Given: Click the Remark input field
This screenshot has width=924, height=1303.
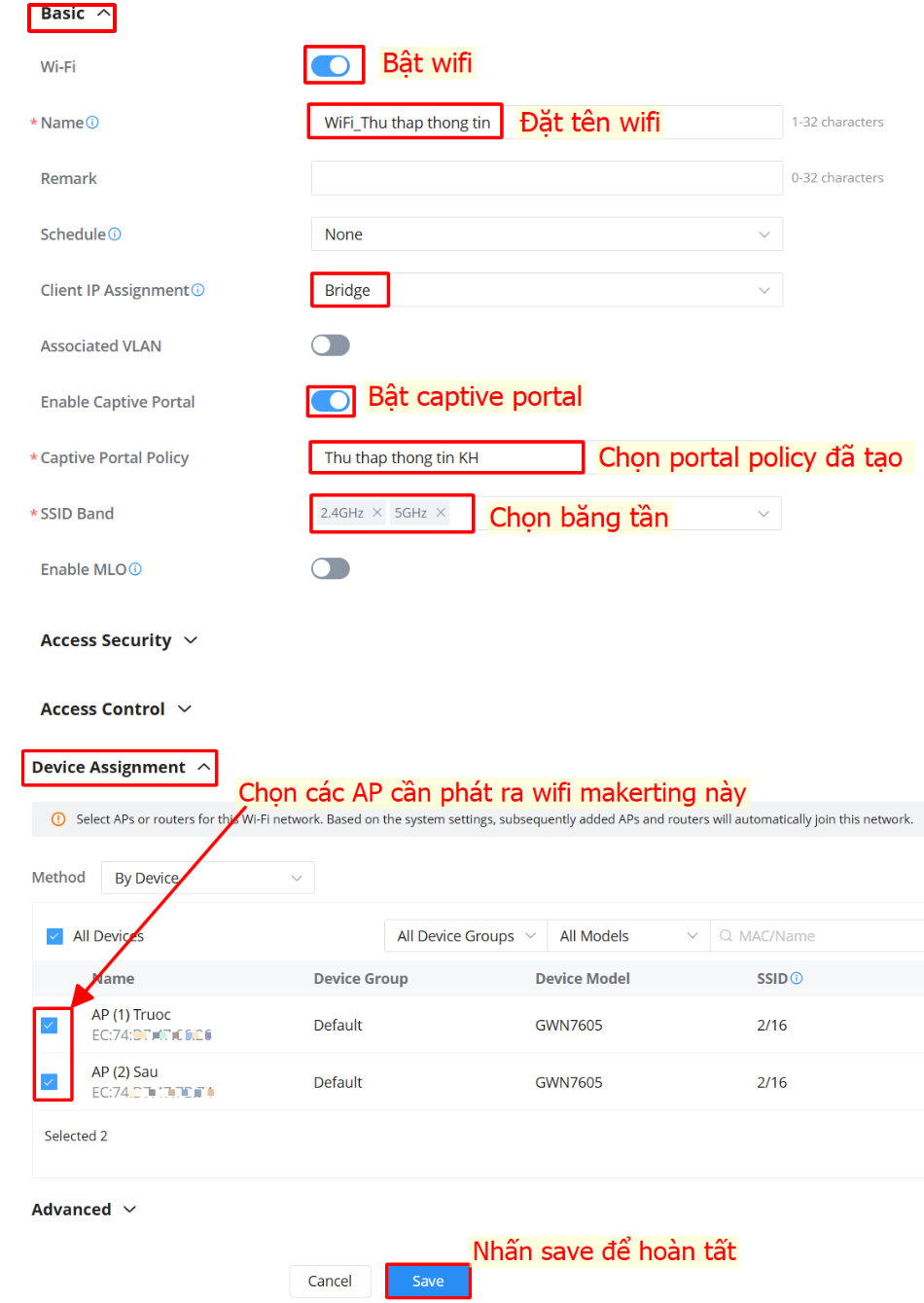Looking at the screenshot, I should pos(547,178).
